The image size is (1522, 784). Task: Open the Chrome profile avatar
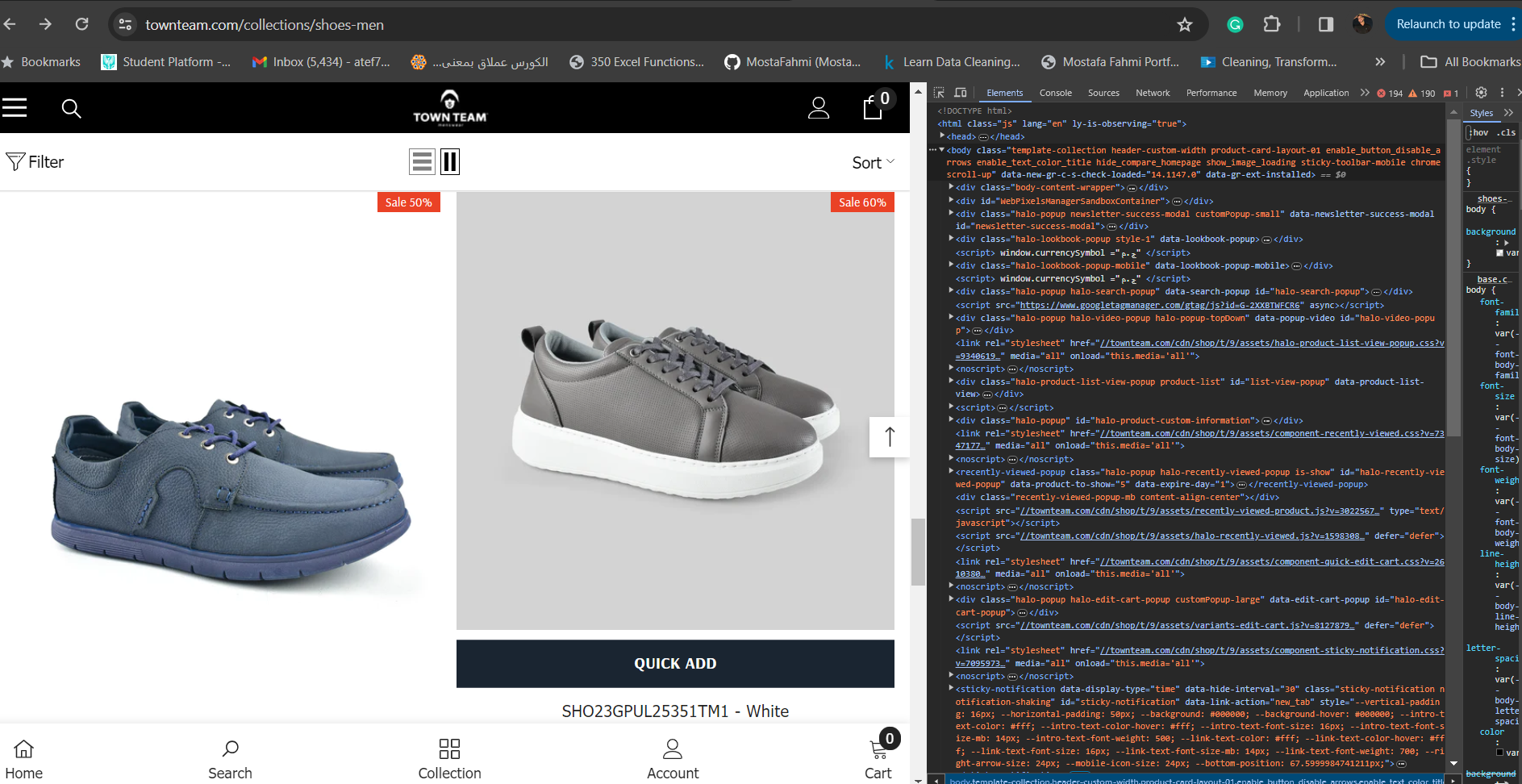[1362, 24]
